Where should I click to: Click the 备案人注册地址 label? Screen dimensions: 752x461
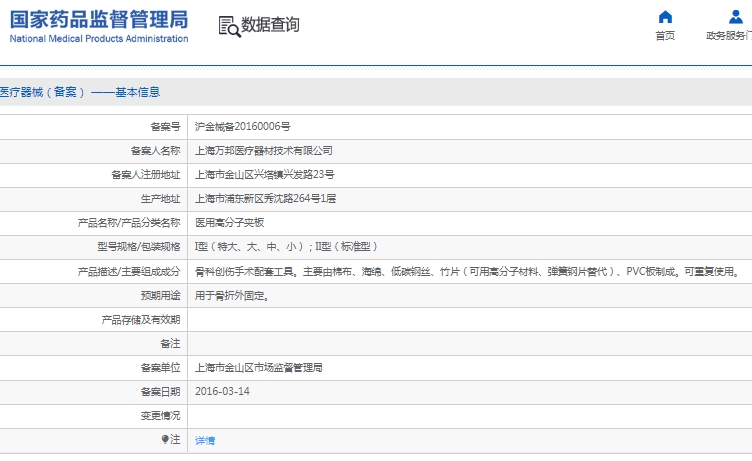pos(146,175)
